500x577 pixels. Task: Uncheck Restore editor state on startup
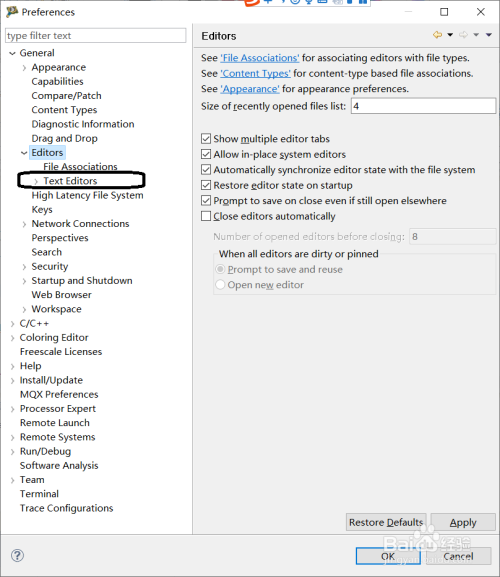[206, 185]
